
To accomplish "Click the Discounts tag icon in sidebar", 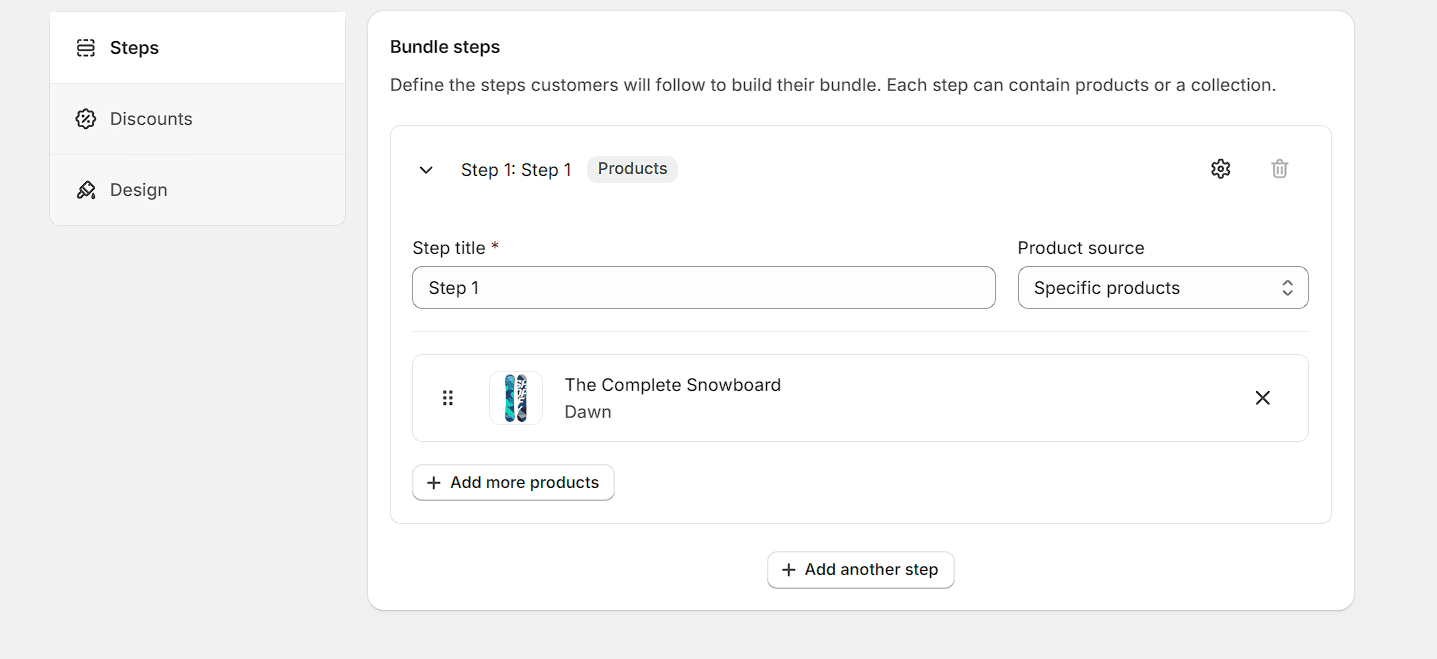I will click(86, 118).
